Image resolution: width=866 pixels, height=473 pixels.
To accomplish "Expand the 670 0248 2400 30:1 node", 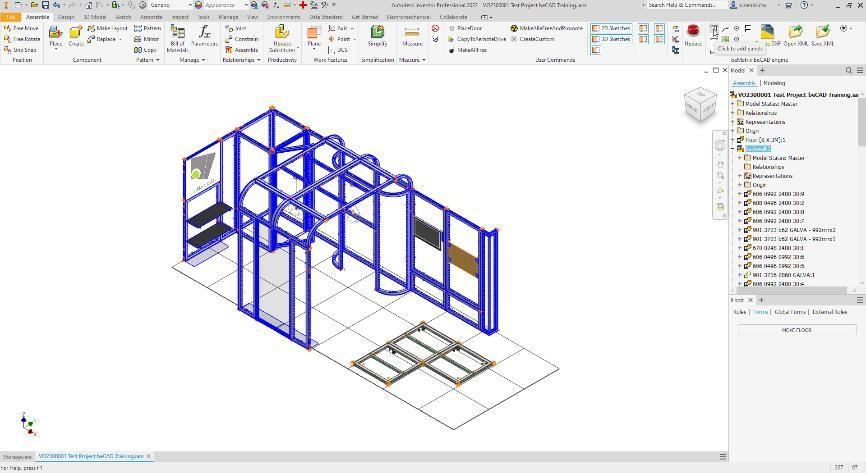I will tap(740, 248).
